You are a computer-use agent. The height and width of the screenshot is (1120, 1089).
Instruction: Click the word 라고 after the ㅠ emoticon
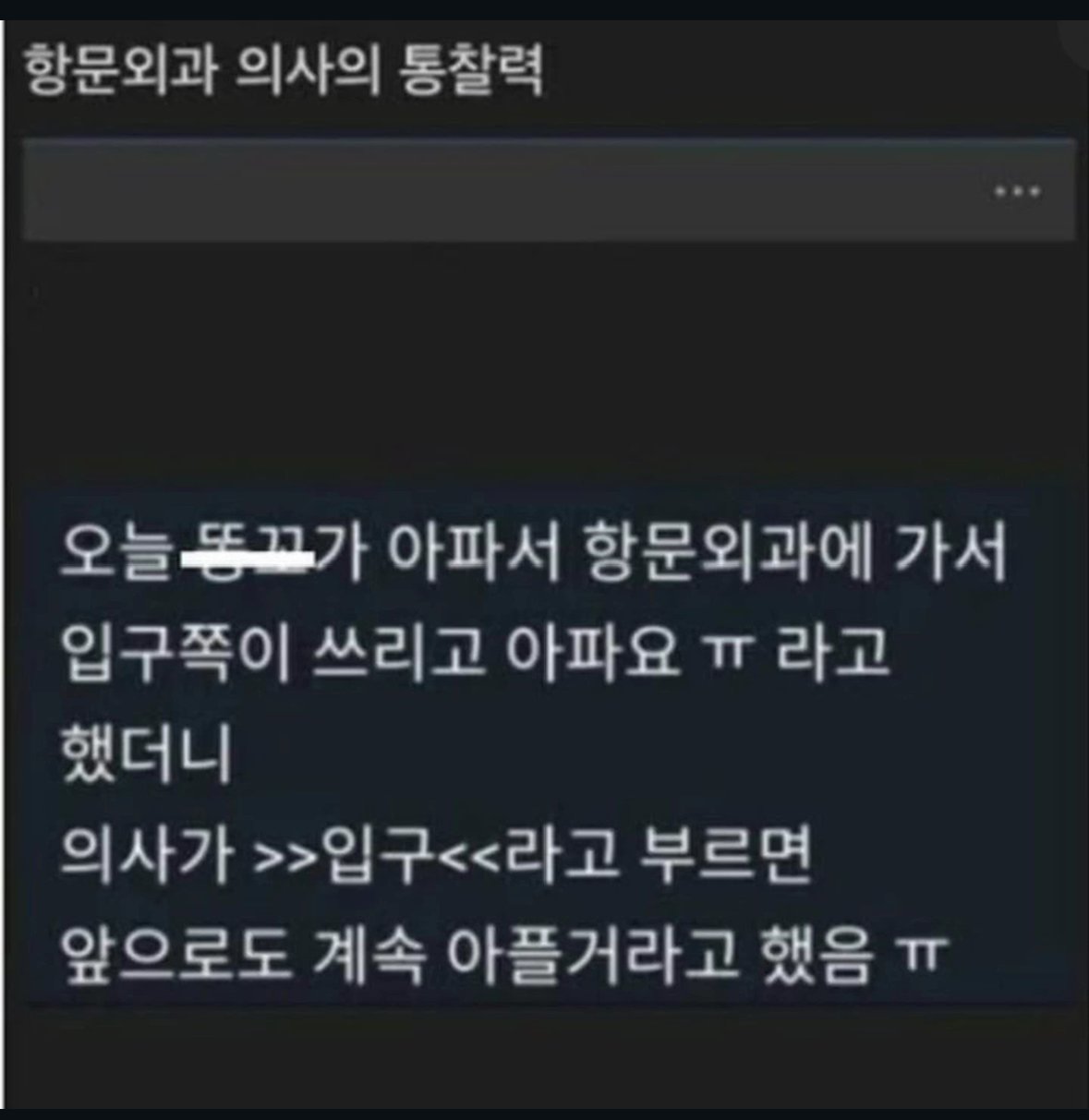[x=833, y=654]
